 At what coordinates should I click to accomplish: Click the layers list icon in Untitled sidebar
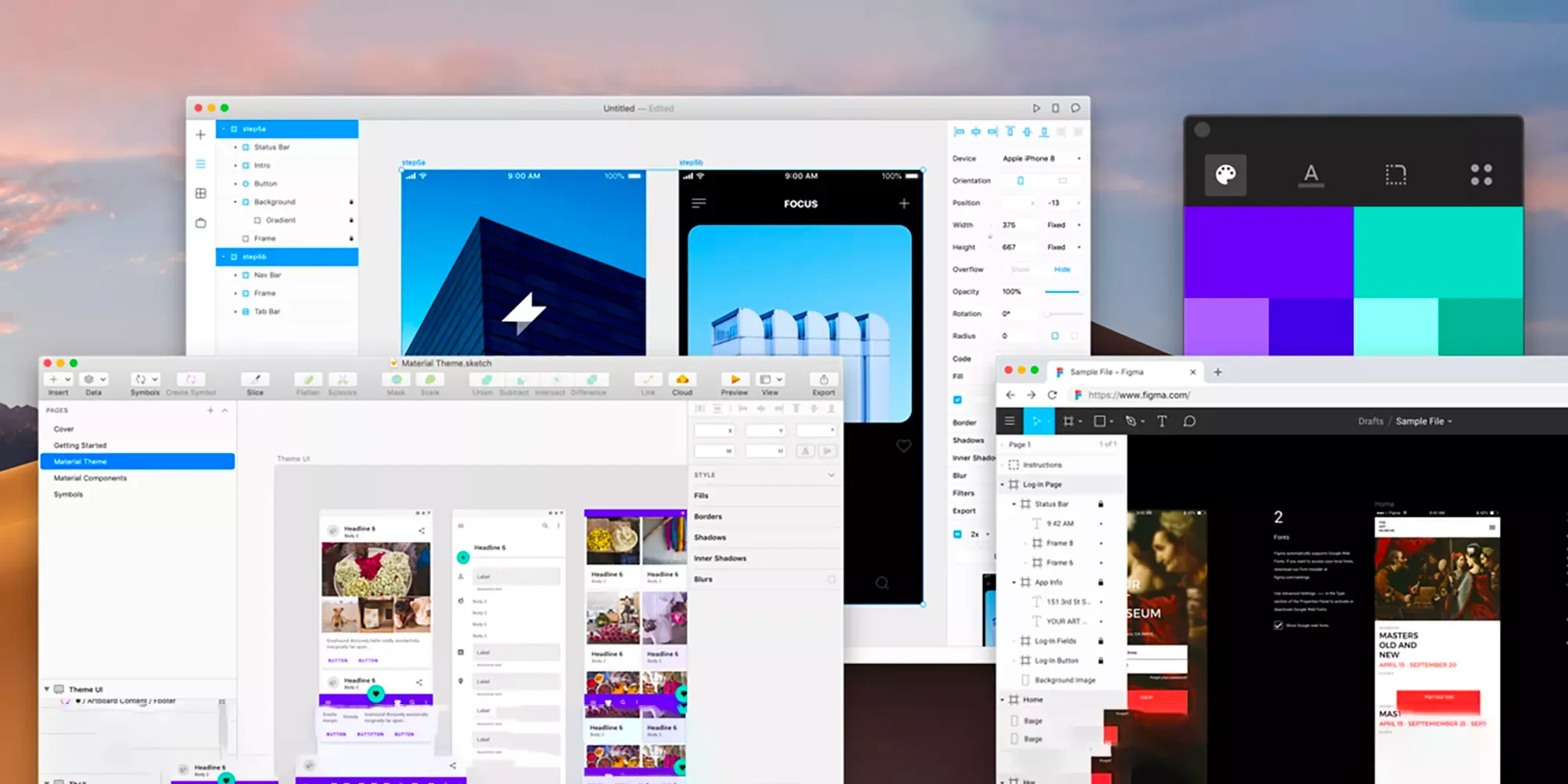pyautogui.click(x=201, y=164)
